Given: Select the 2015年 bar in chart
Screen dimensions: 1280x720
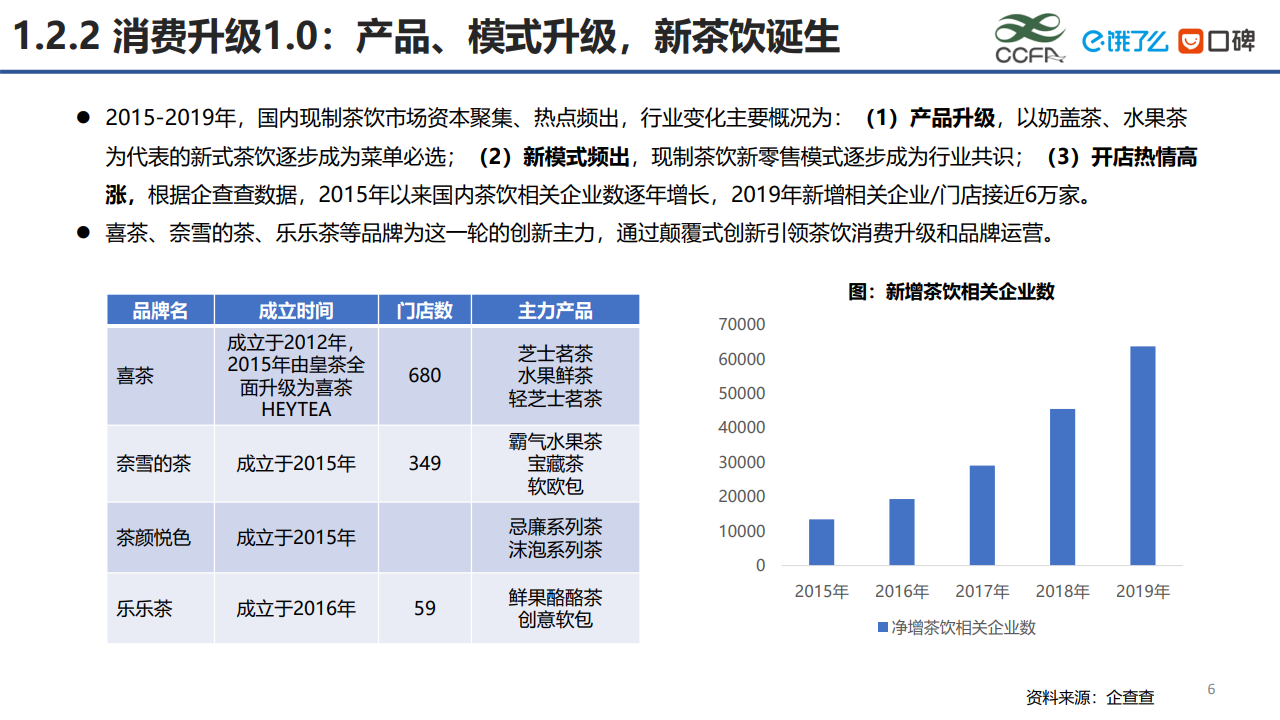Looking at the screenshot, I should 821,541.
